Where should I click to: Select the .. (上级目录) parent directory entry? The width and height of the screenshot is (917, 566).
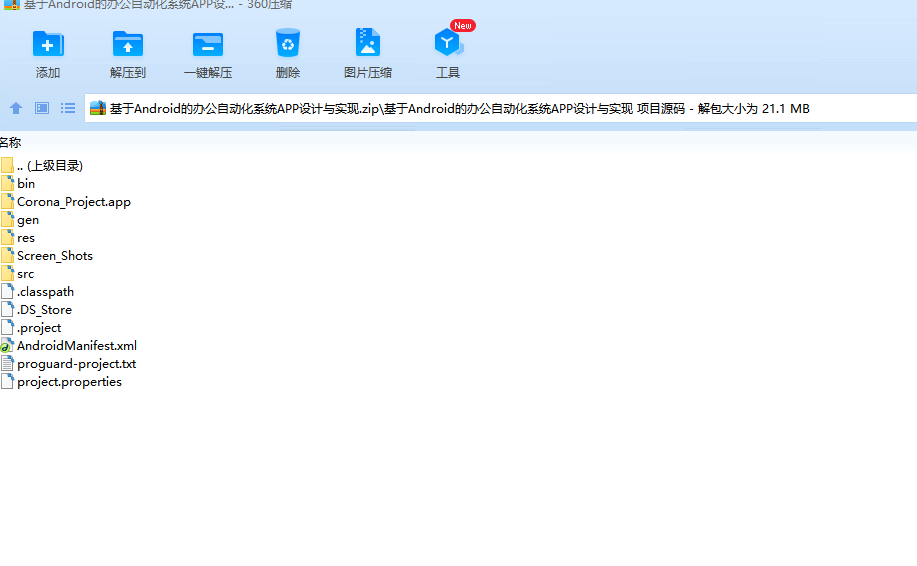[50, 165]
